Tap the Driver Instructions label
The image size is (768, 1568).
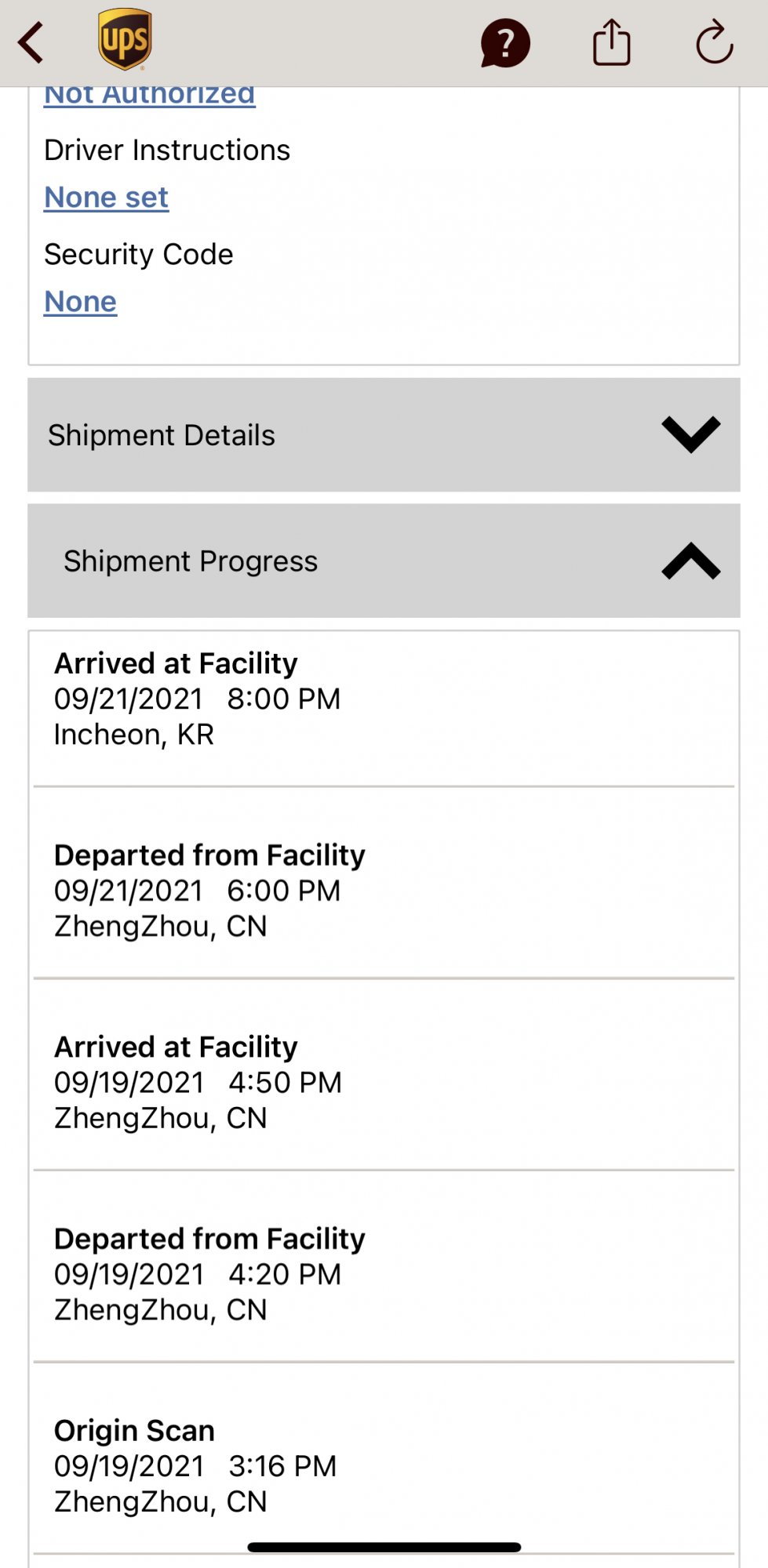[x=167, y=150]
